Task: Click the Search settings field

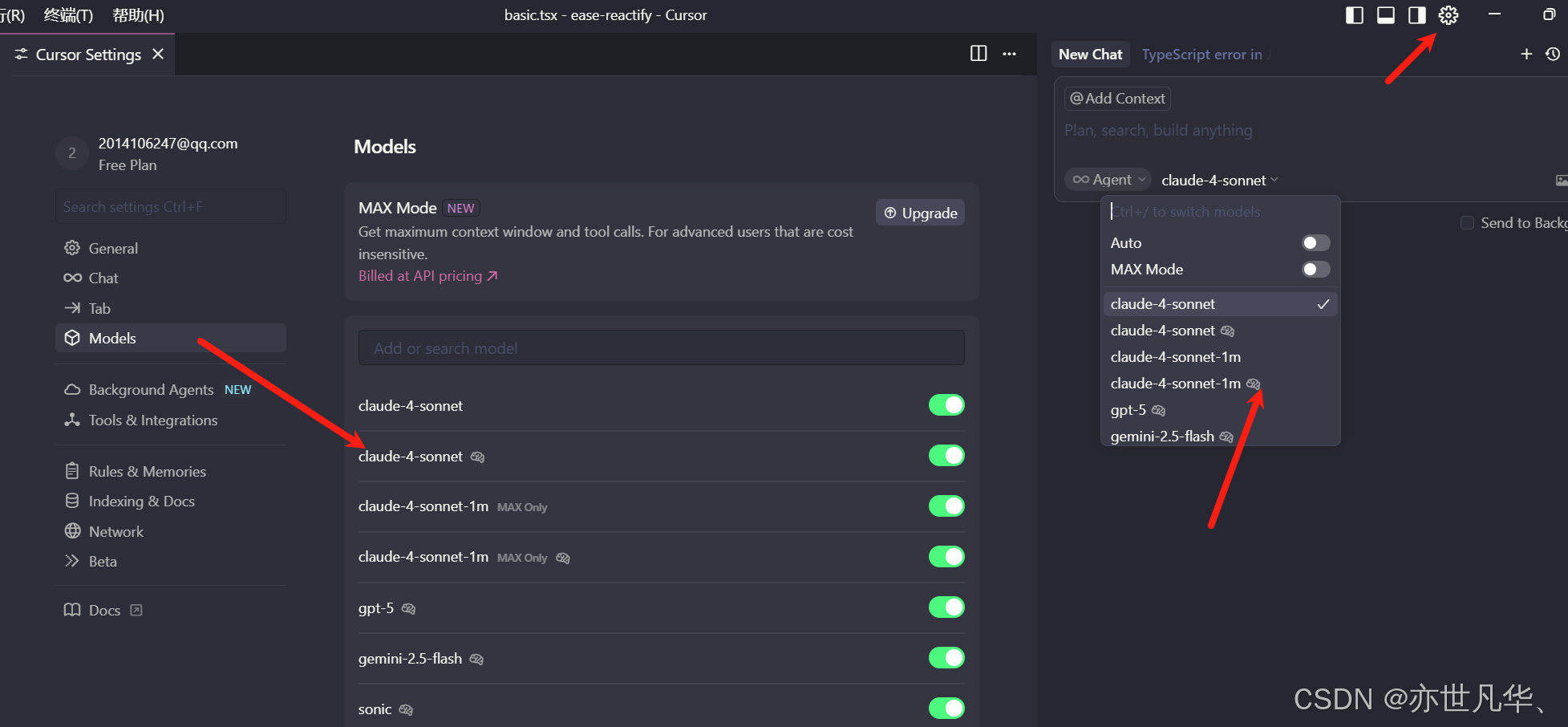Action: pos(170,206)
